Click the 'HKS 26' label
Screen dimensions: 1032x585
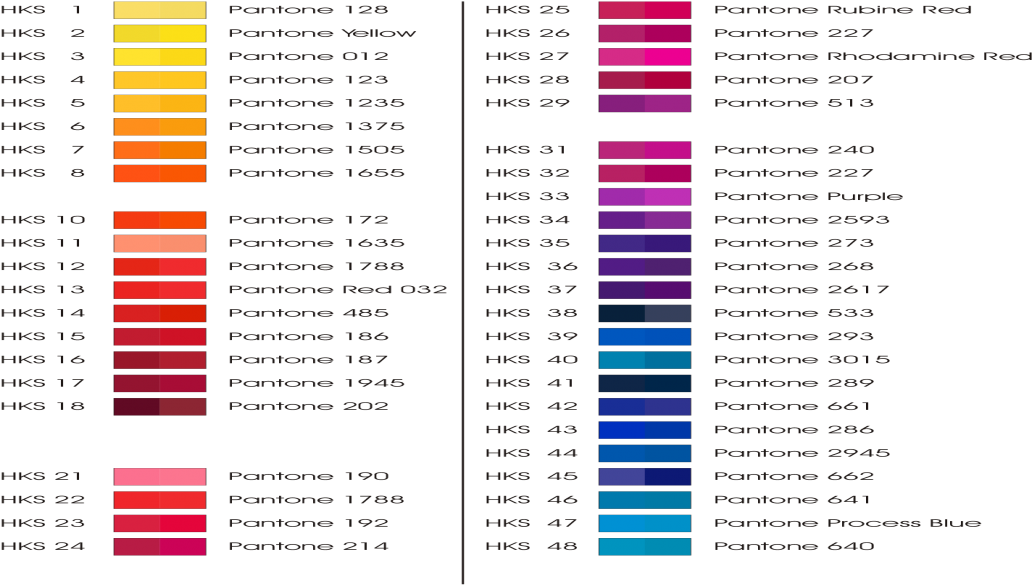[x=527, y=33]
